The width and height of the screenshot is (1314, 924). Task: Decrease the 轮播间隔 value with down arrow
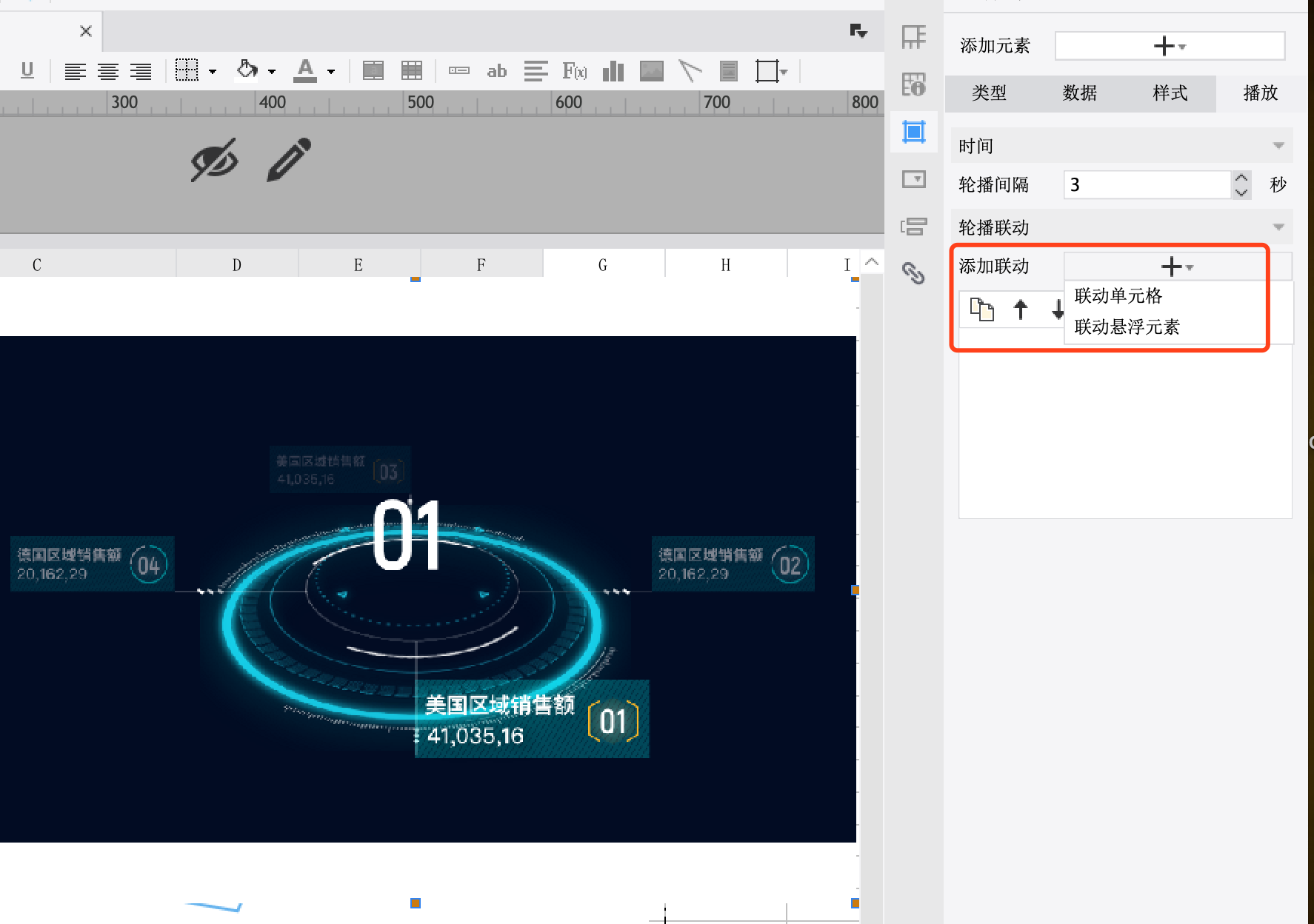click(x=1241, y=192)
